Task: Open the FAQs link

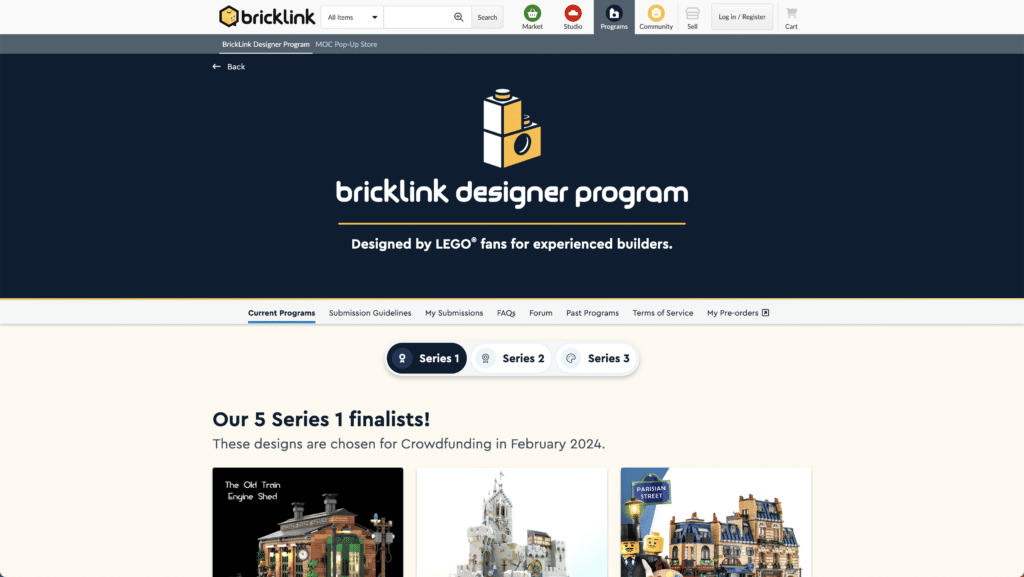Action: [x=506, y=312]
